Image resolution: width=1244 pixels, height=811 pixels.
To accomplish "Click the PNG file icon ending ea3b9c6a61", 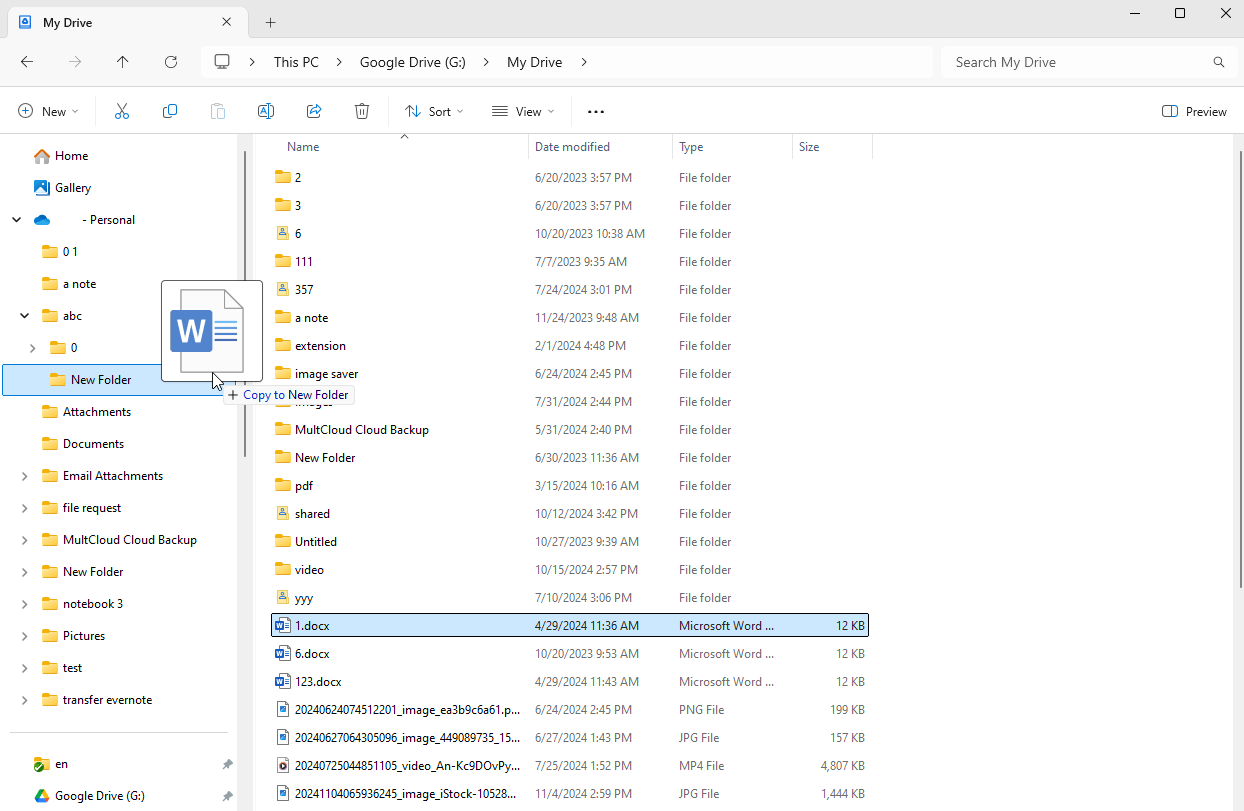I will point(283,710).
